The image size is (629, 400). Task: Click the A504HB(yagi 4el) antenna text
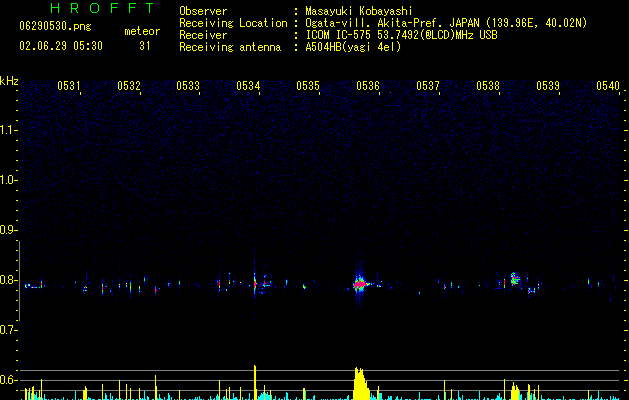click(353, 47)
